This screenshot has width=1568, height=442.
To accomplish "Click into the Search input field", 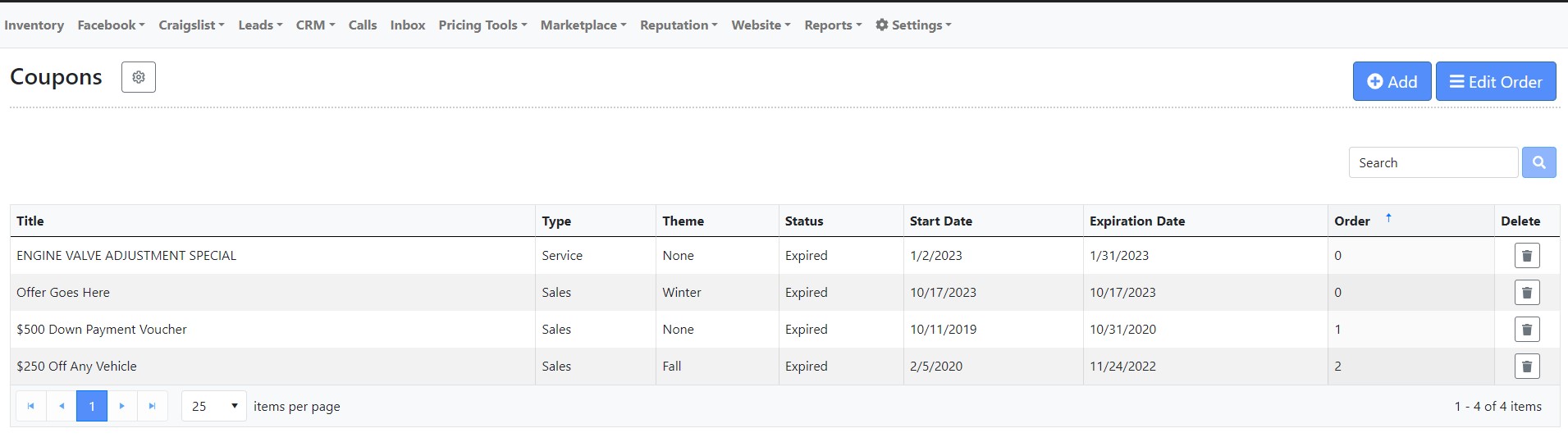I will click(x=1433, y=162).
